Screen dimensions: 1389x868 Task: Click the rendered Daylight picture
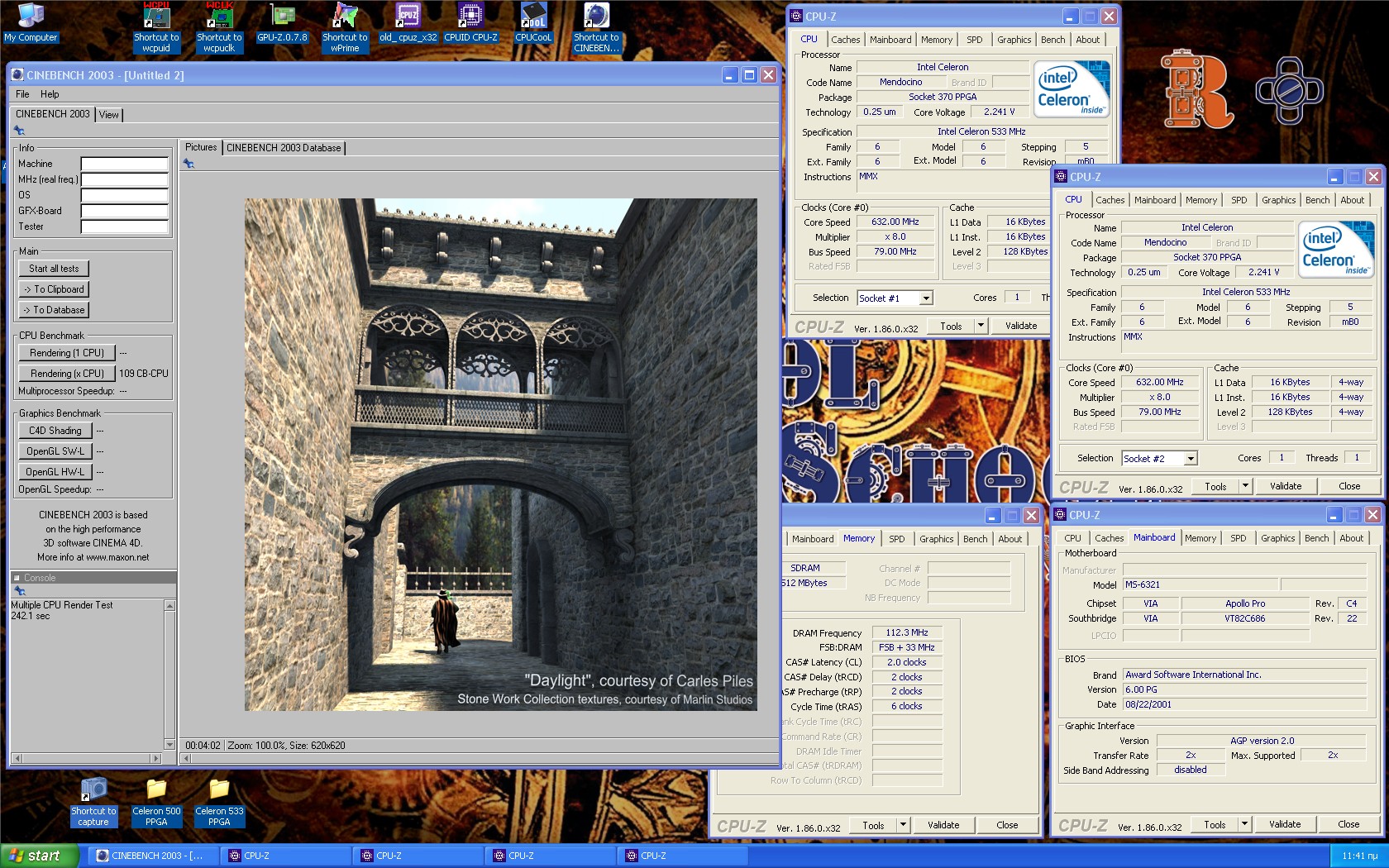tap(500, 454)
